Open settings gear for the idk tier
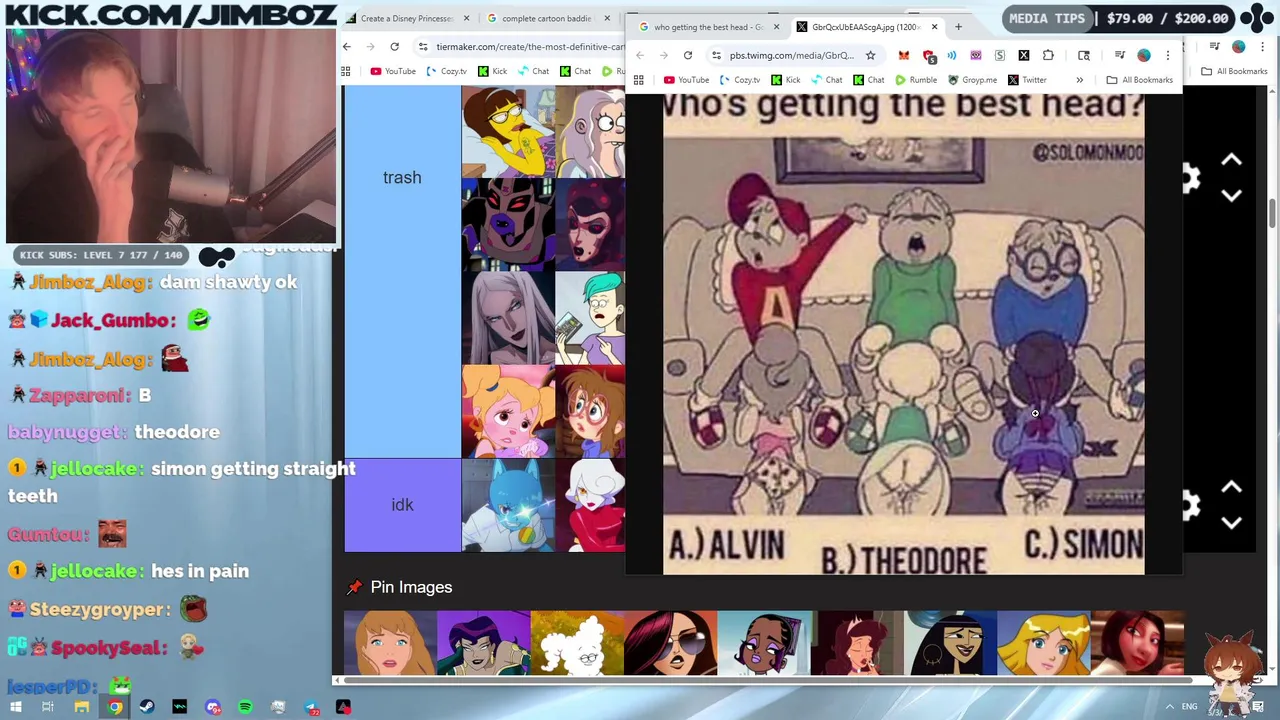Viewport: 1280px width, 720px height. point(1190,506)
